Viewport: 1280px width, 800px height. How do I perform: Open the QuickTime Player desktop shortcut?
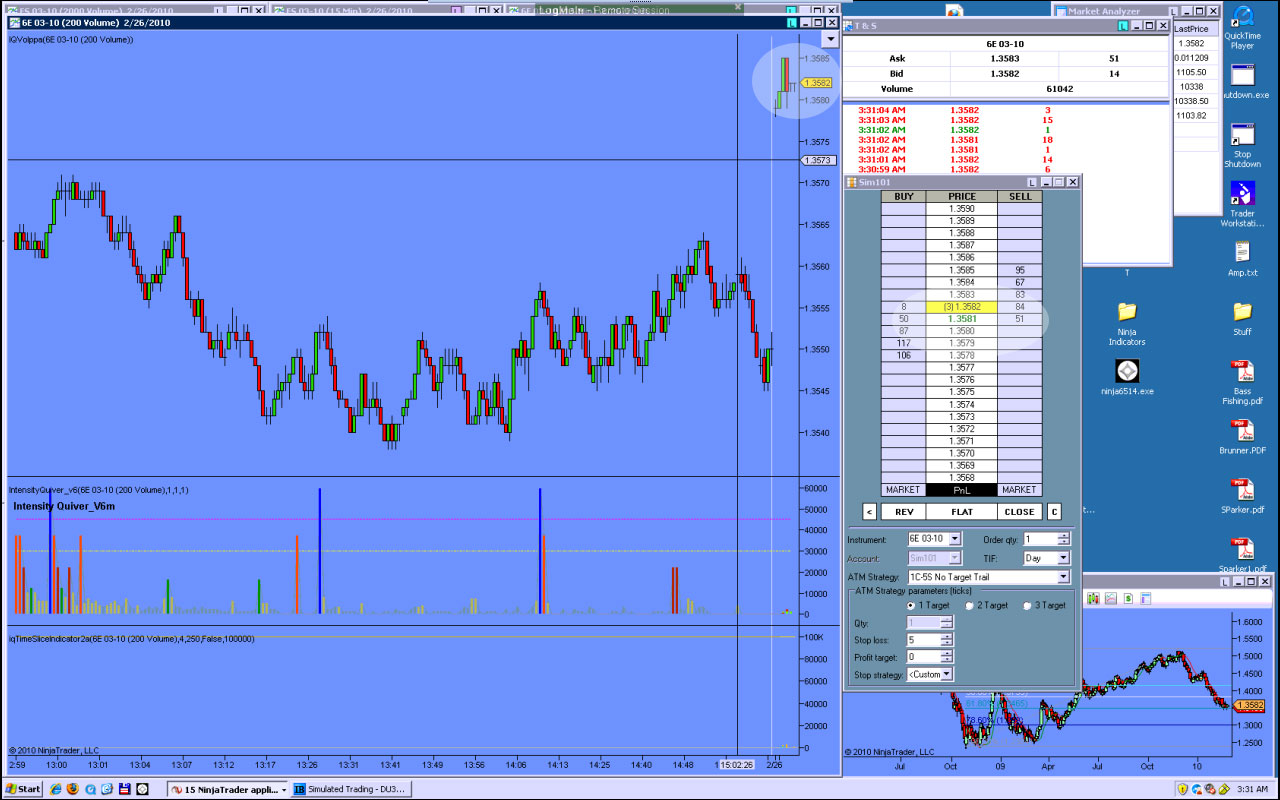[1242, 28]
